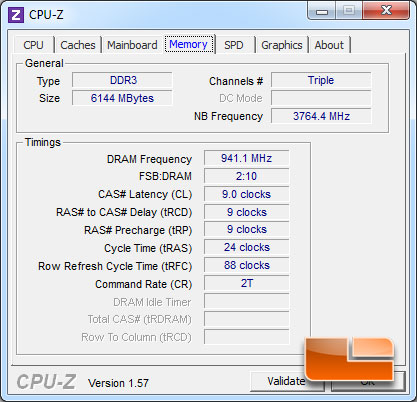This screenshot has width=417, height=402.
Task: Click the disabled maximize button
Action: (349, 11)
